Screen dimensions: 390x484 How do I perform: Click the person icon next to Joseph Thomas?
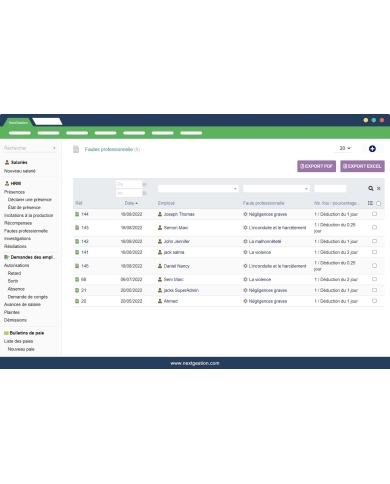(160, 214)
